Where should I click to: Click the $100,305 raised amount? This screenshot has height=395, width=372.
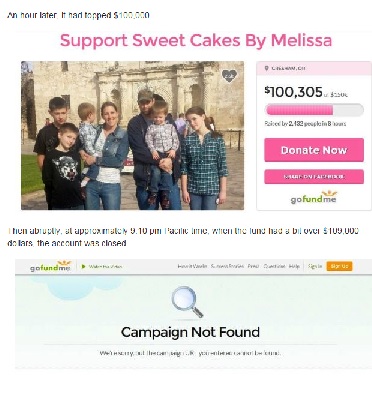coord(293,92)
